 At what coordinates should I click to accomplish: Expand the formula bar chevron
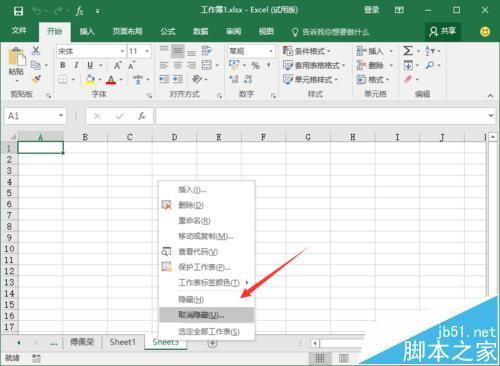pyautogui.click(x=491, y=116)
